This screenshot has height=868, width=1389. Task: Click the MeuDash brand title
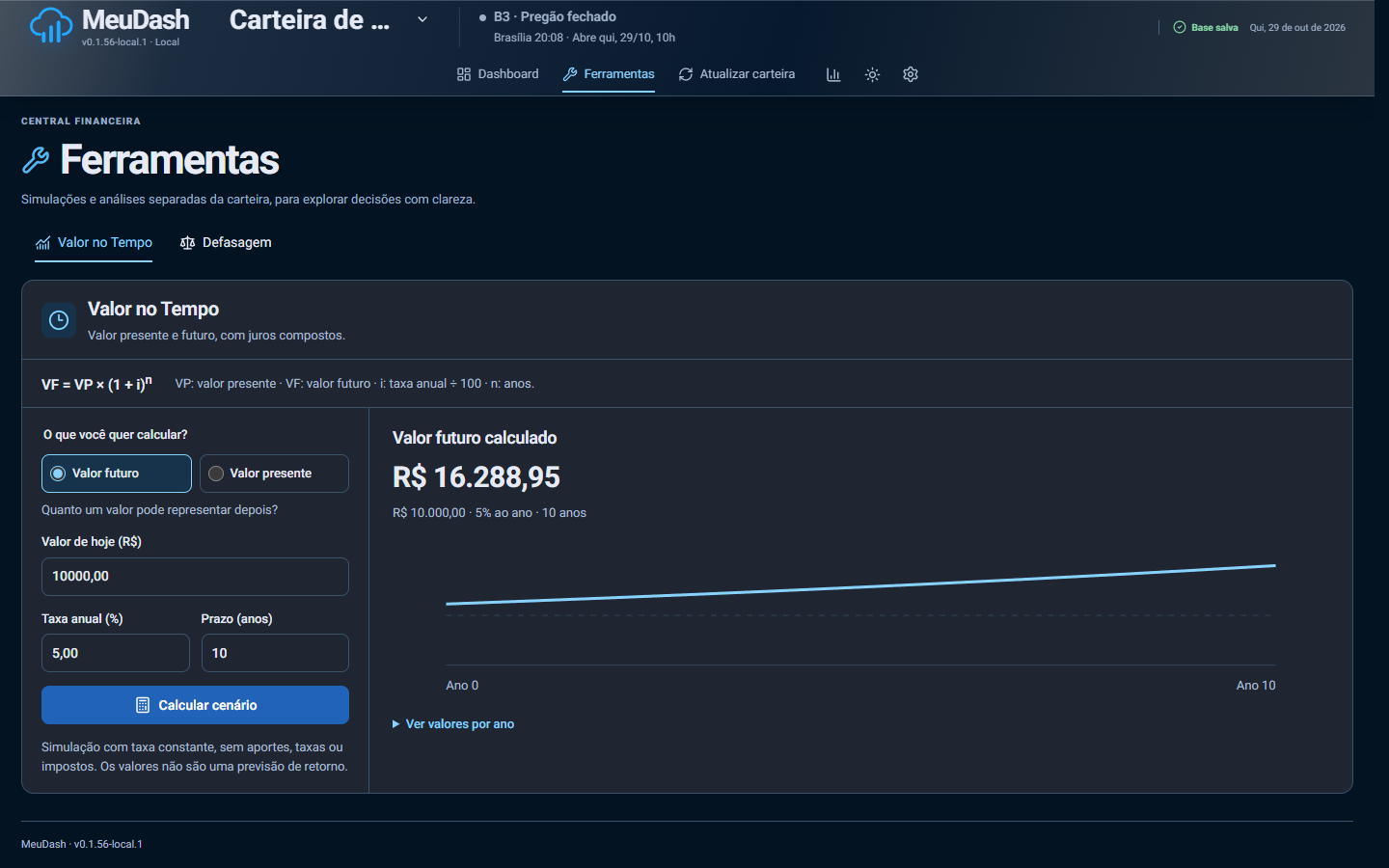click(x=136, y=20)
